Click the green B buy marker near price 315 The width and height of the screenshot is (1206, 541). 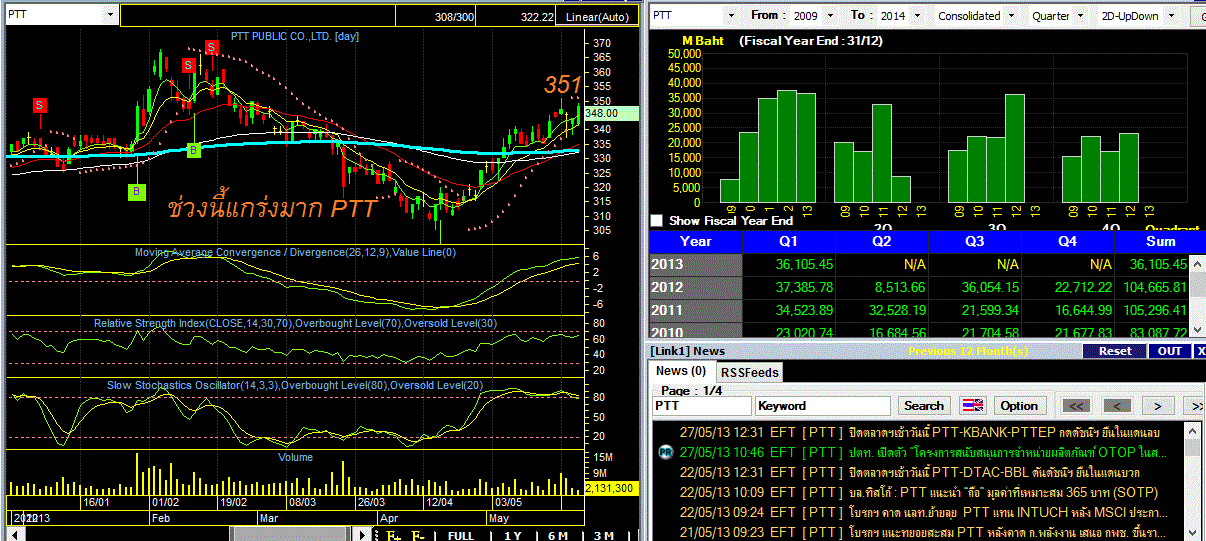[137, 190]
